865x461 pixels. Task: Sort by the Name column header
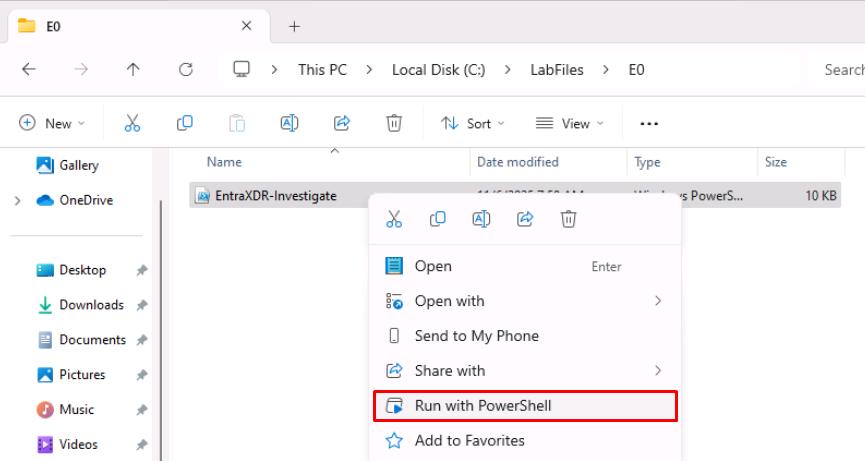224,162
